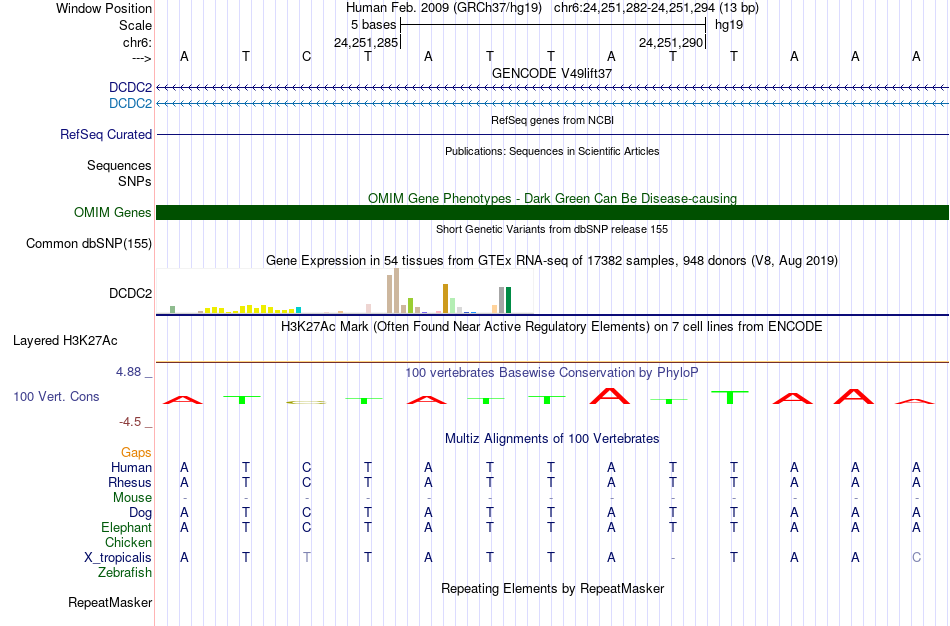Click the dark blue "DCDC2" gene label
Viewport: 950px width, 626px height.
(x=130, y=87)
